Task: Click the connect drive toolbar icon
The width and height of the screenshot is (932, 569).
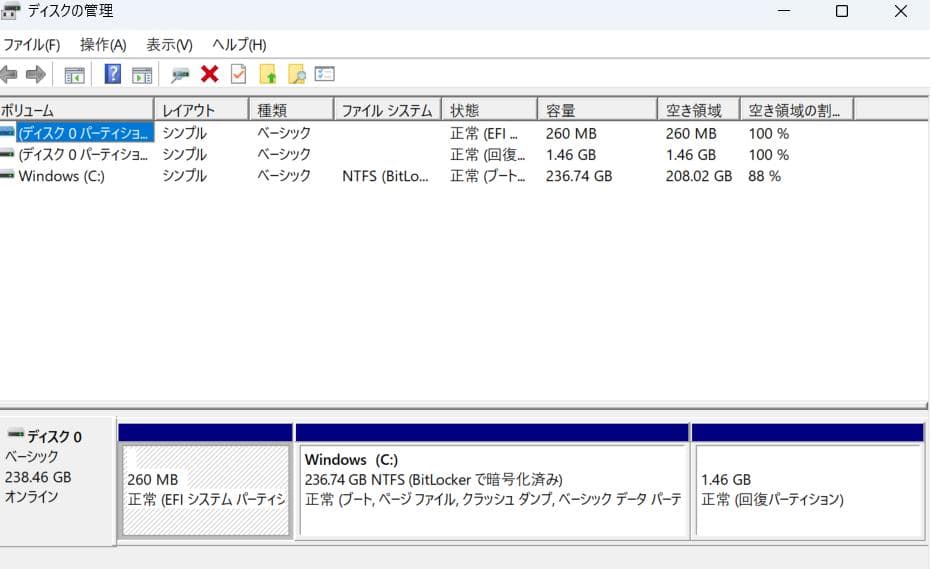Action: (x=180, y=75)
